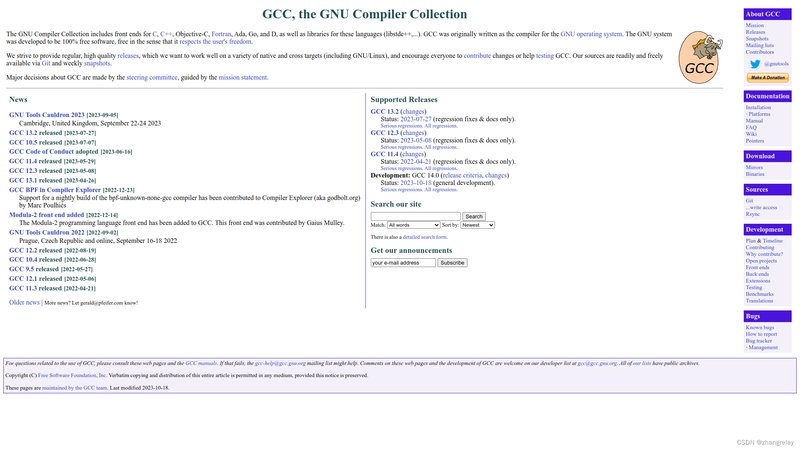The width and height of the screenshot is (800, 450).
Task: Click the e-mail address input field
Action: [x=403, y=263]
